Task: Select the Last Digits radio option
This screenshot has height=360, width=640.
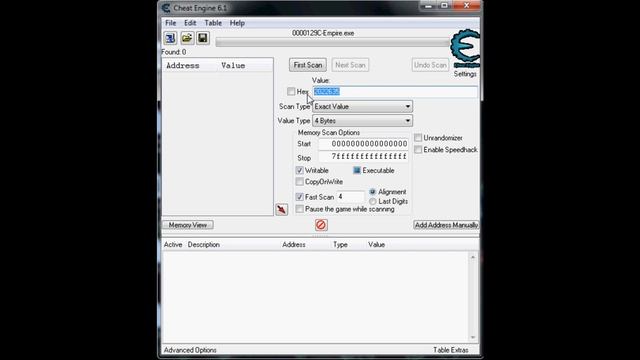Action: point(373,202)
